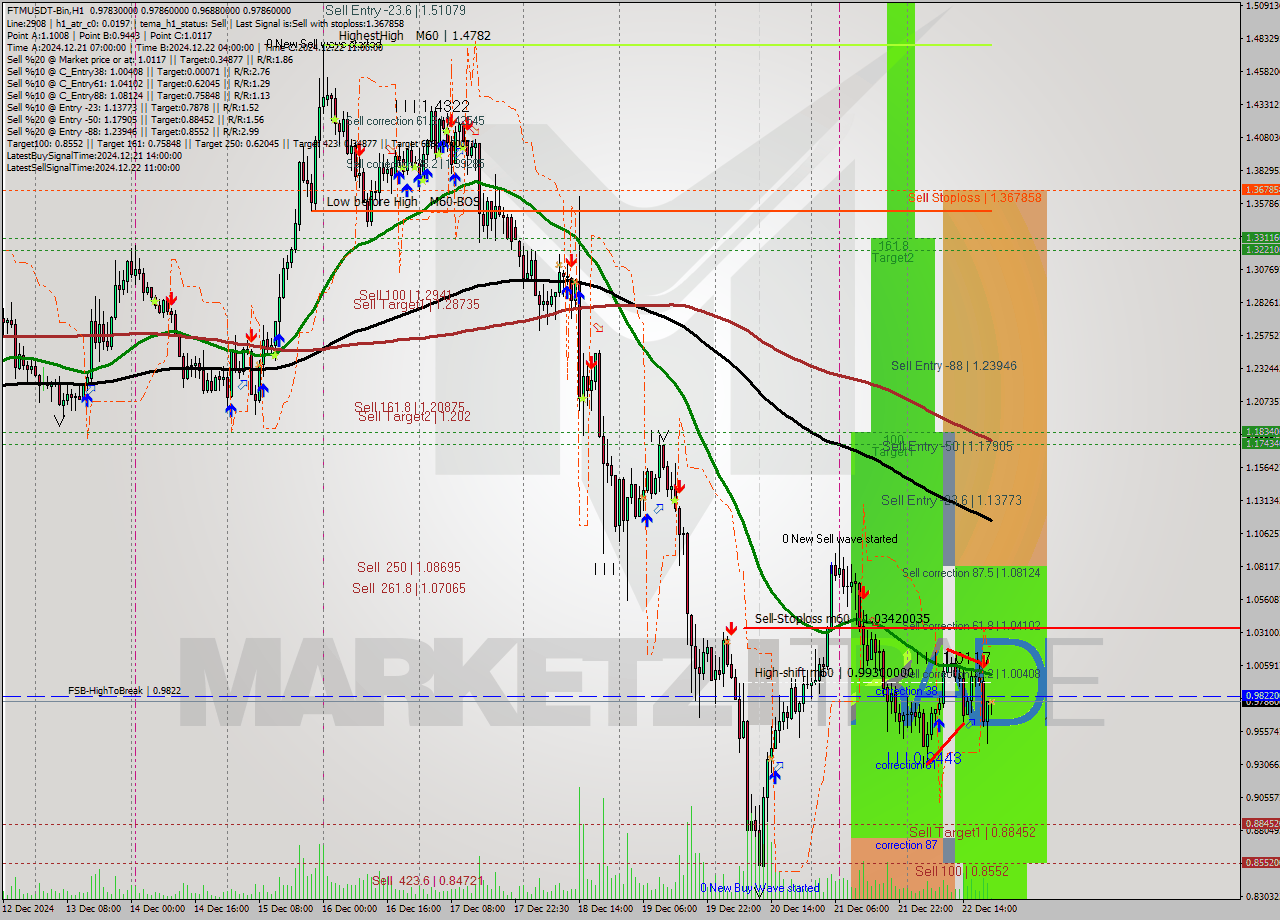Click the 'FSB-HighToBreak | 0.9822' label

pyautogui.click(x=125, y=691)
